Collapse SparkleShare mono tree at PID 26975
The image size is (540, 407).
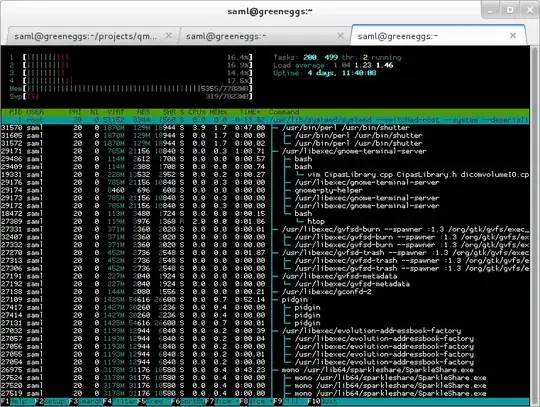tap(265, 370)
